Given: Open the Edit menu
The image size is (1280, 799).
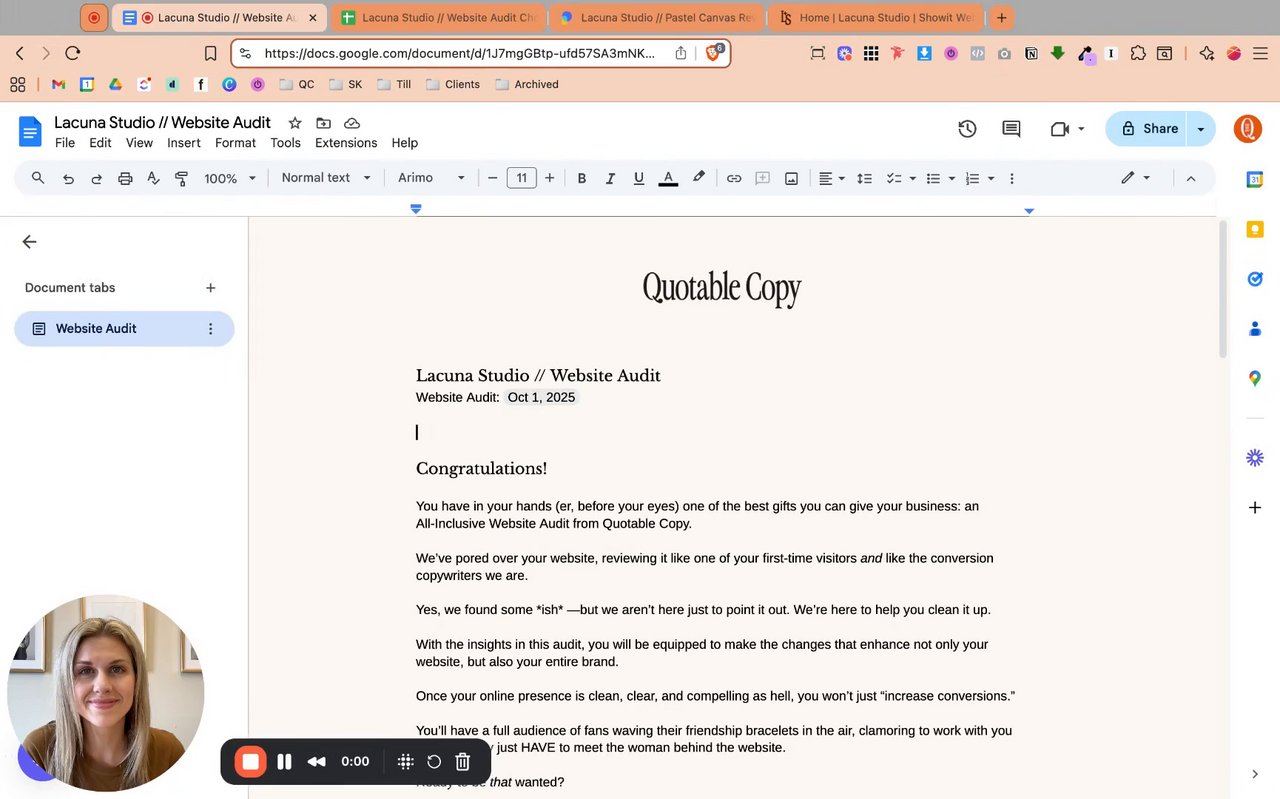Looking at the screenshot, I should tap(100, 143).
